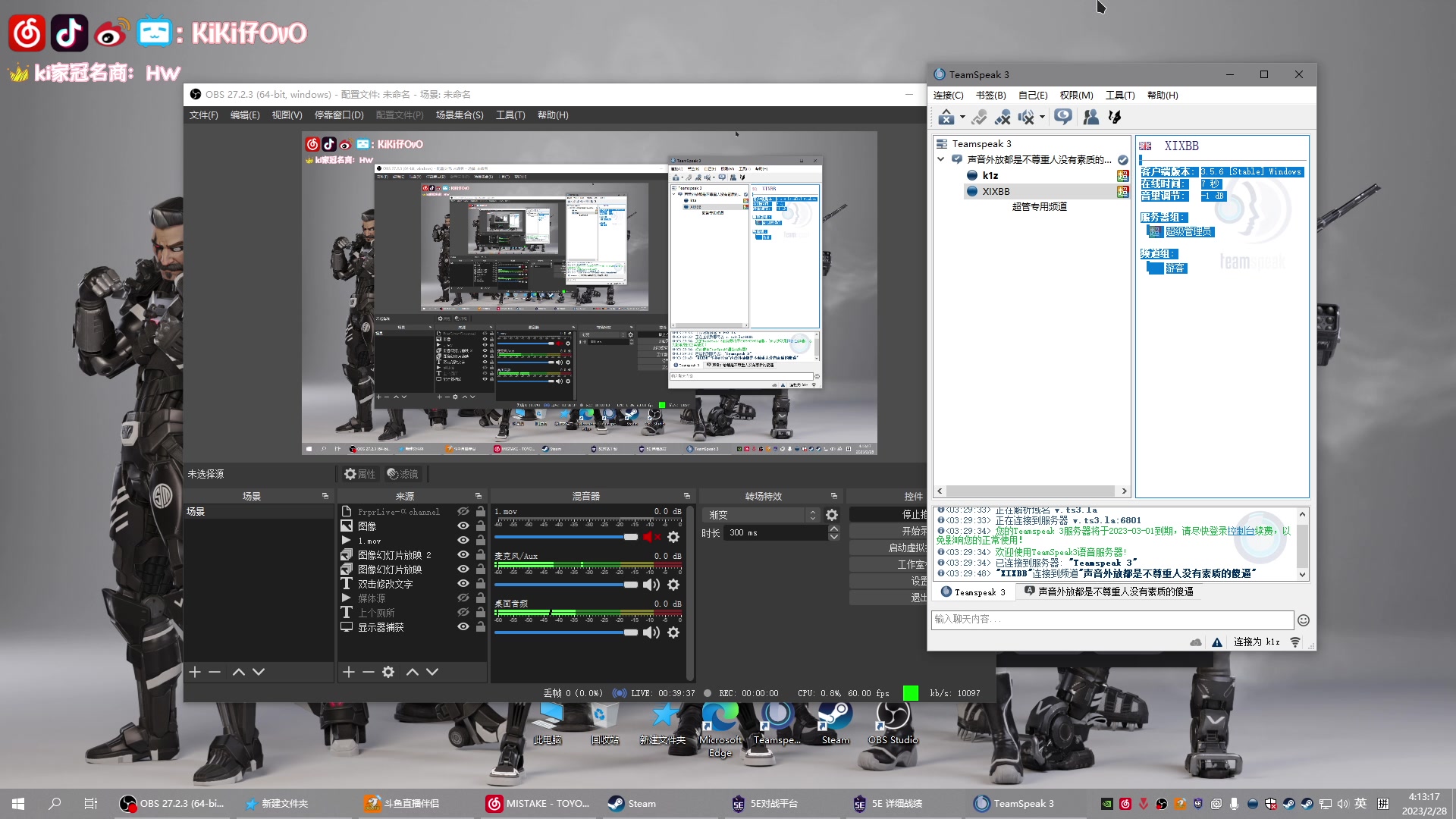The image size is (1456, 819).
Task: Collapse the 声音外放 channel in TeamSpeak tree
Action: [x=941, y=159]
